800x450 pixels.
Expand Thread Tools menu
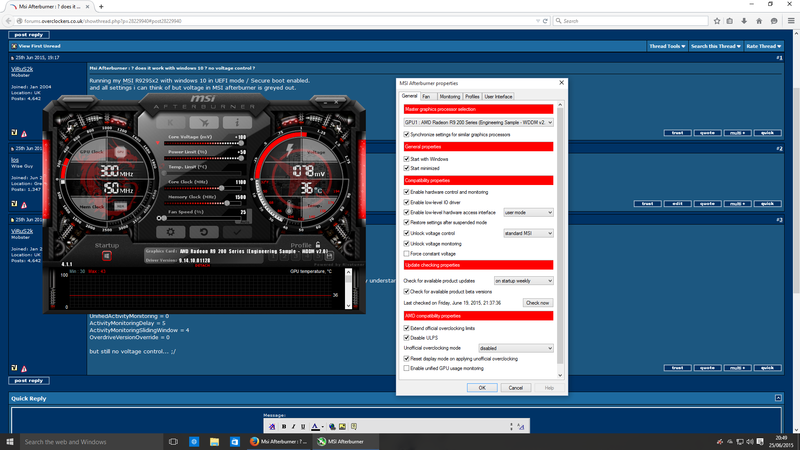[x=667, y=46]
